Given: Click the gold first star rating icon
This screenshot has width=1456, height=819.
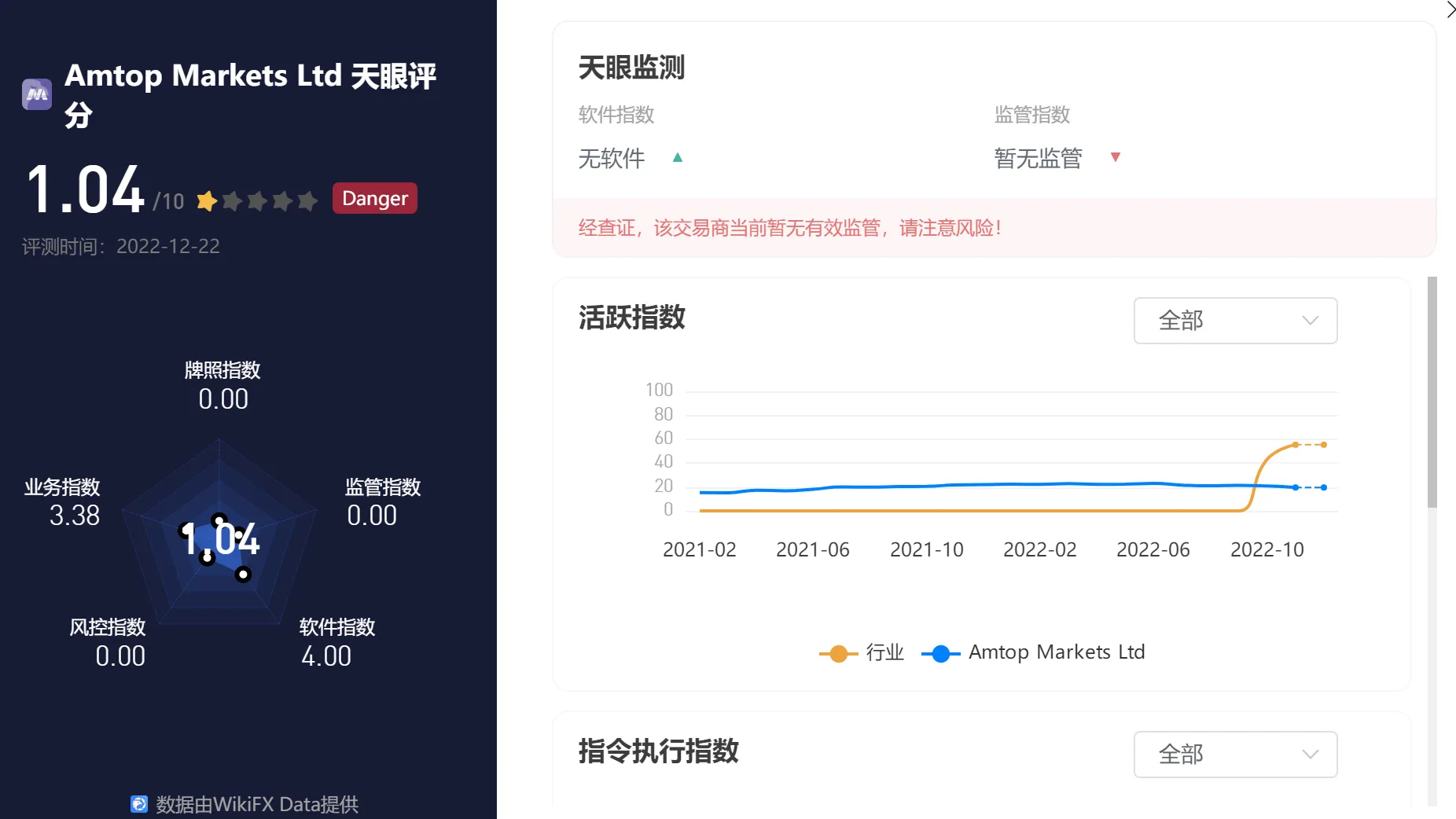Looking at the screenshot, I should tap(207, 201).
